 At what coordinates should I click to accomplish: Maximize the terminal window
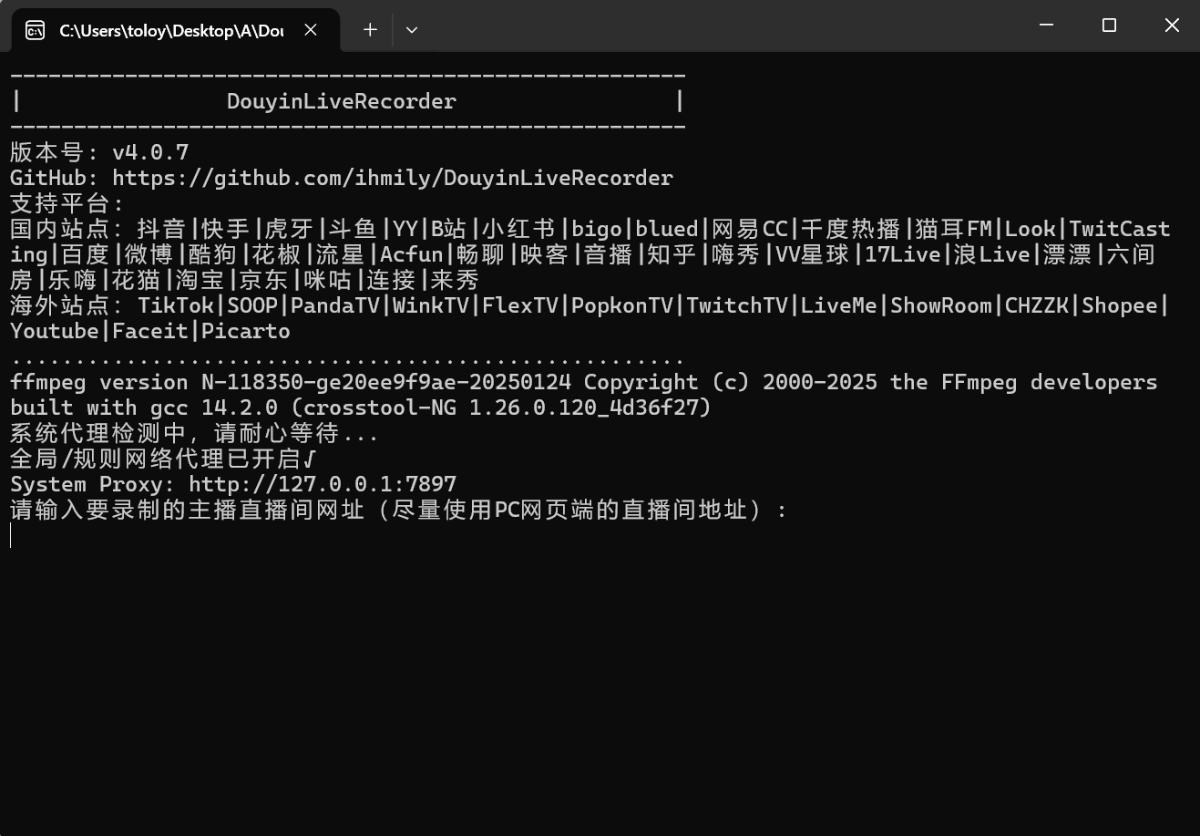pos(1108,26)
